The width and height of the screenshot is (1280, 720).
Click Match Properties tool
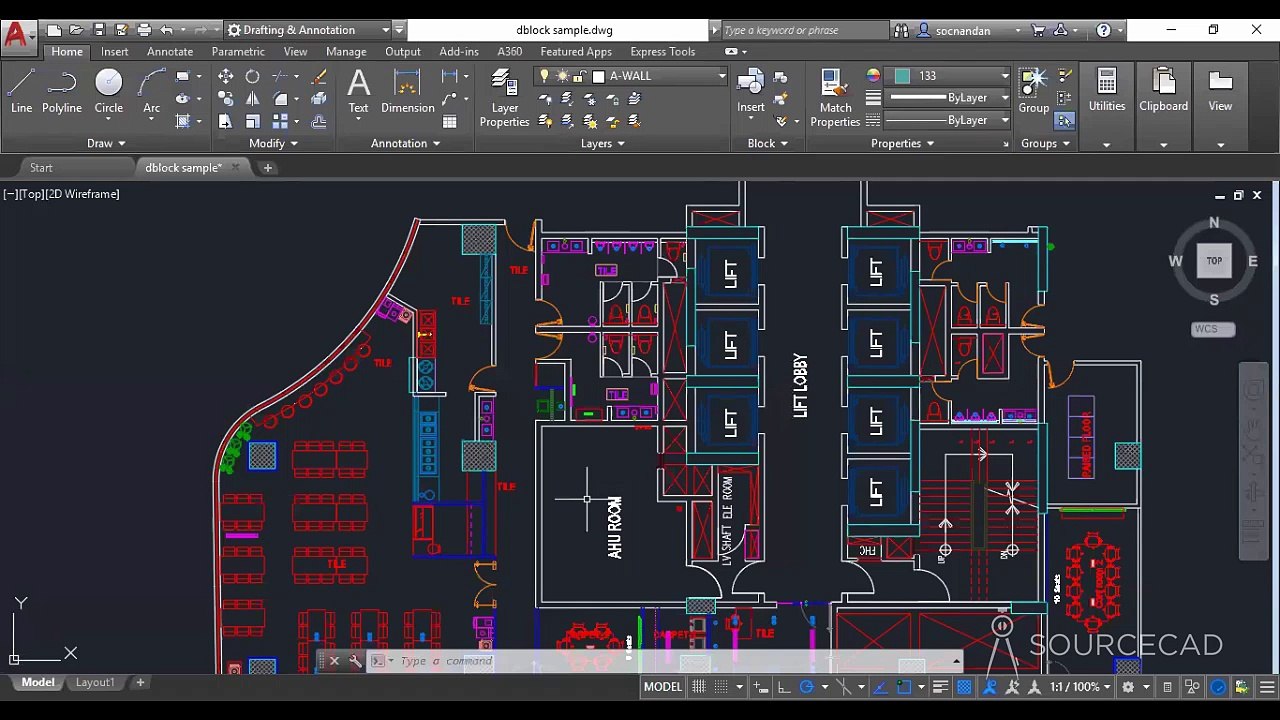point(835,98)
